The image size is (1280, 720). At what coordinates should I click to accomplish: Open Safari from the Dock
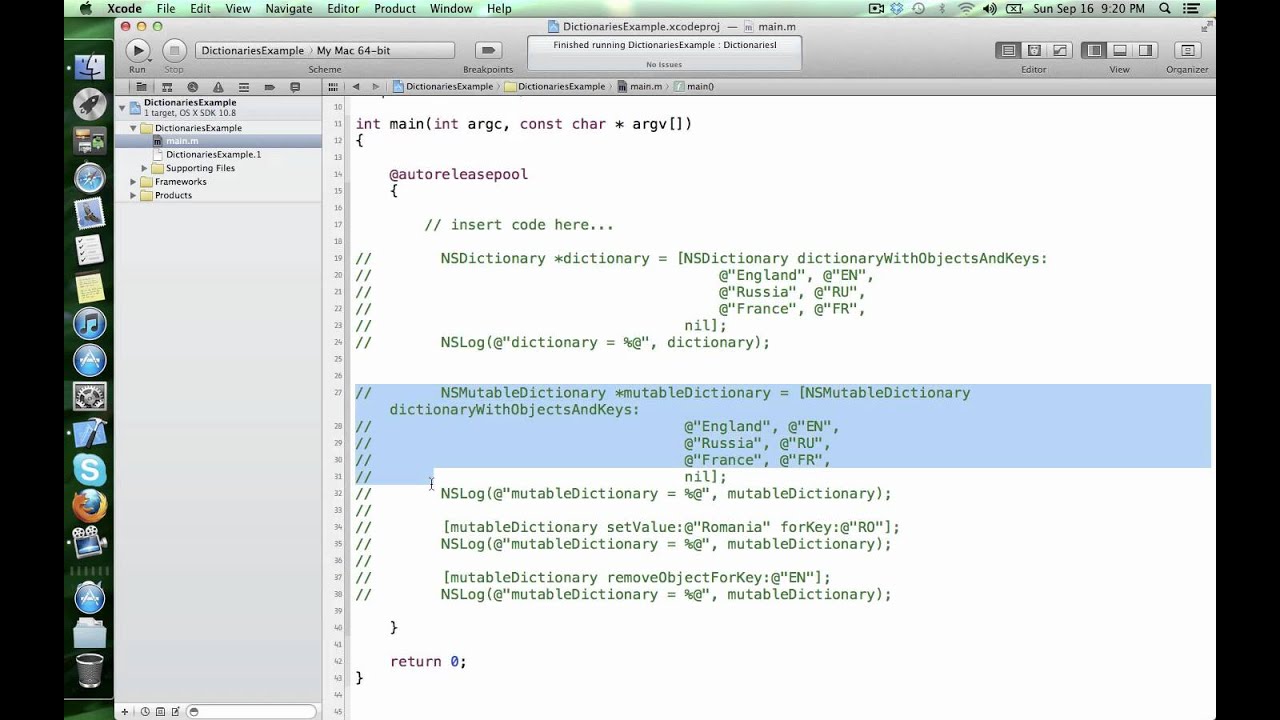pyautogui.click(x=90, y=178)
